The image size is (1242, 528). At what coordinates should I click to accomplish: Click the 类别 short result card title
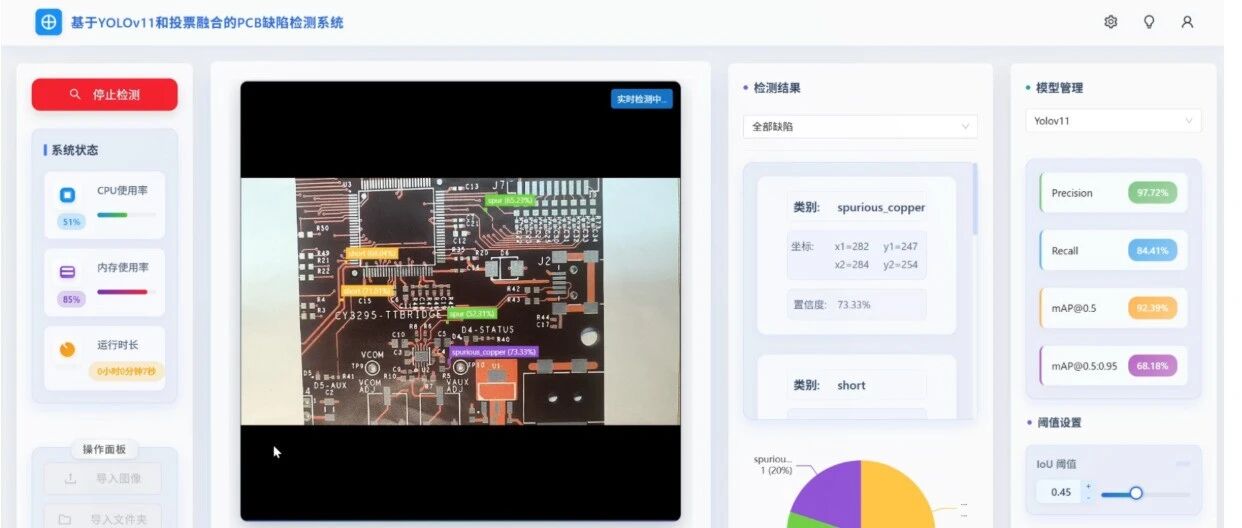click(x=858, y=385)
